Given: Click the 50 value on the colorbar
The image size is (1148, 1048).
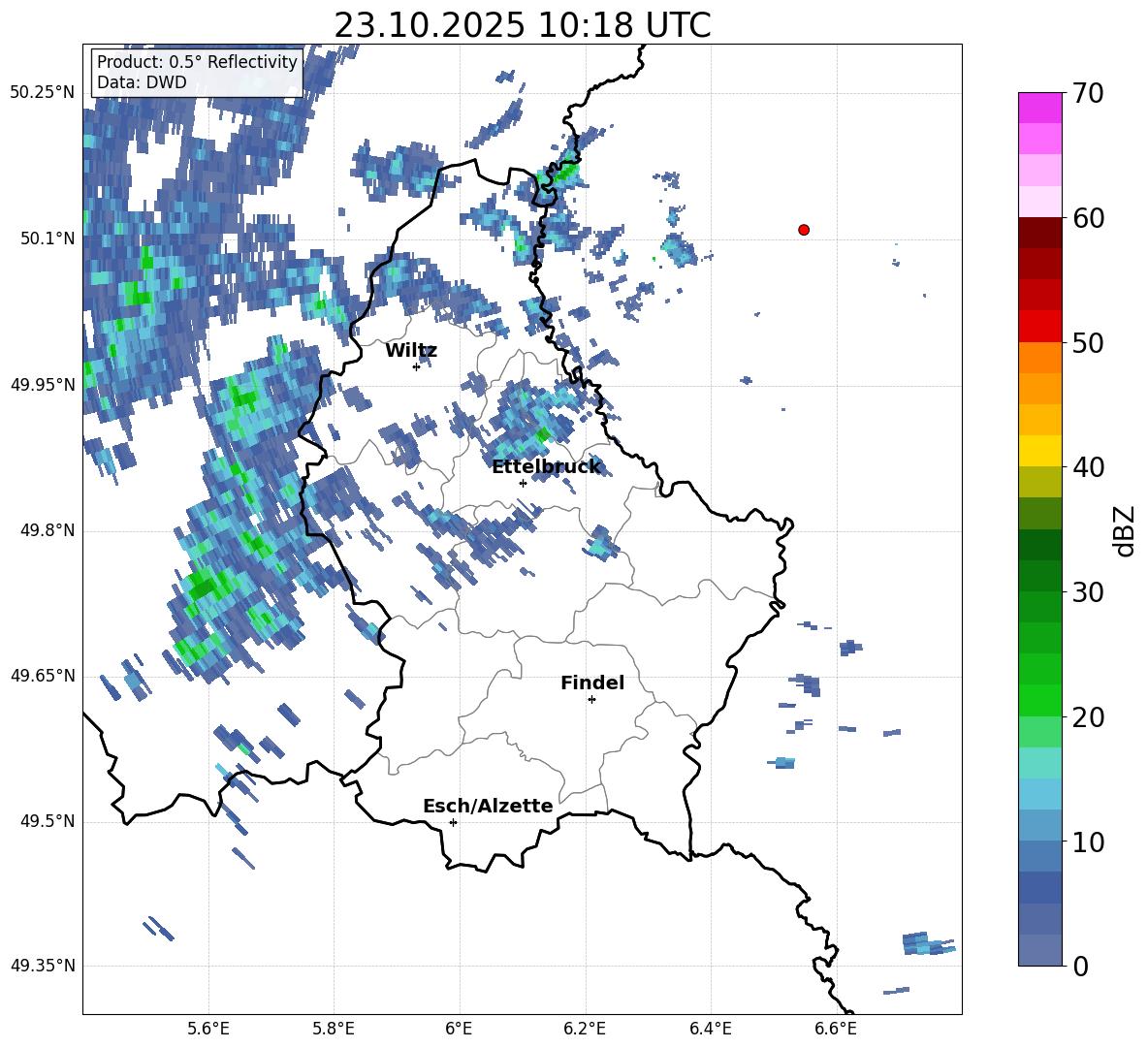Looking at the screenshot, I should pos(1088,342).
